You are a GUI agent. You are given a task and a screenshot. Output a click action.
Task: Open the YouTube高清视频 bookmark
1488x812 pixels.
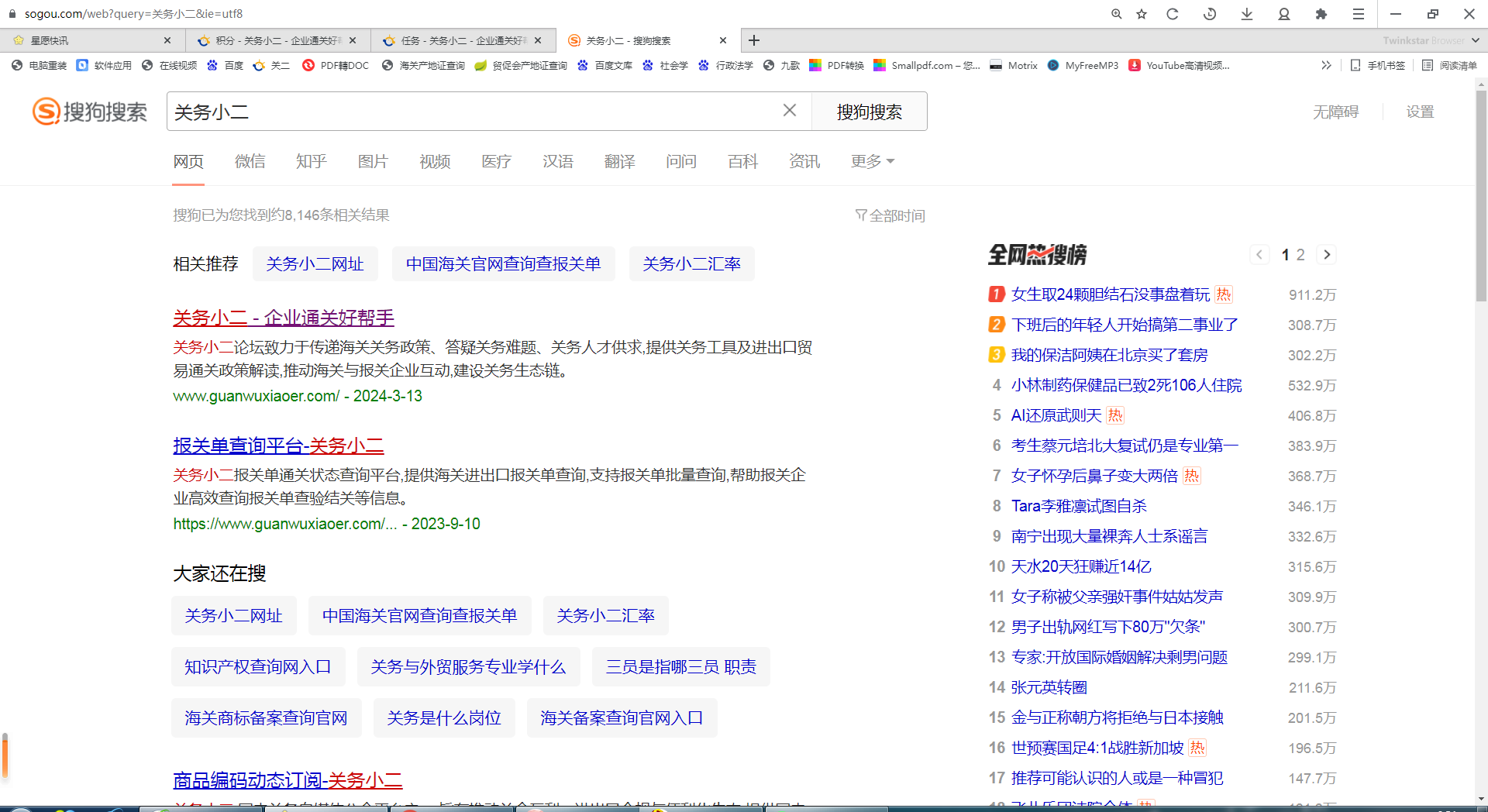pyautogui.click(x=1180, y=65)
